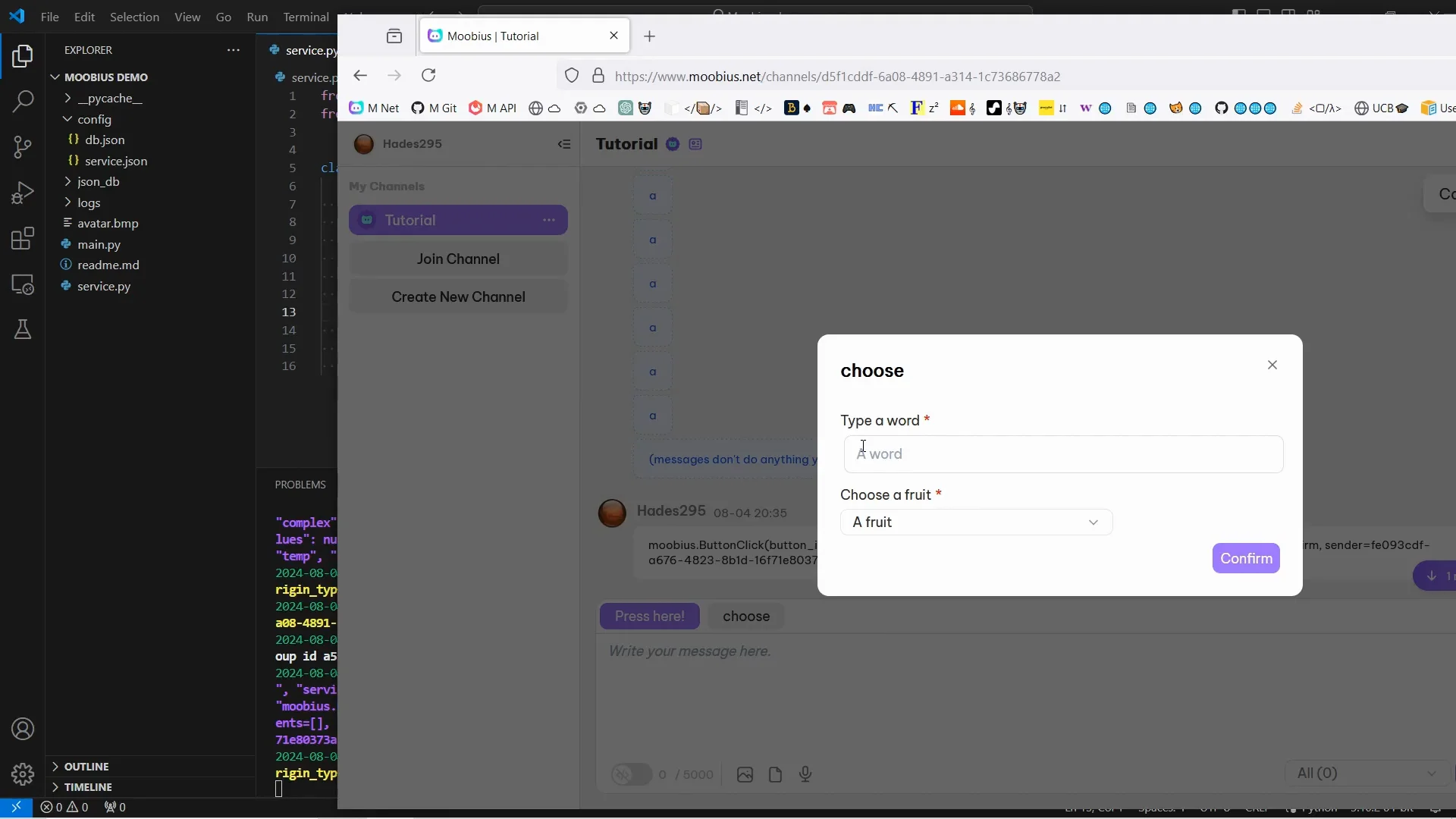Open Source Control view icon
The width and height of the screenshot is (1456, 819).
click(23, 147)
